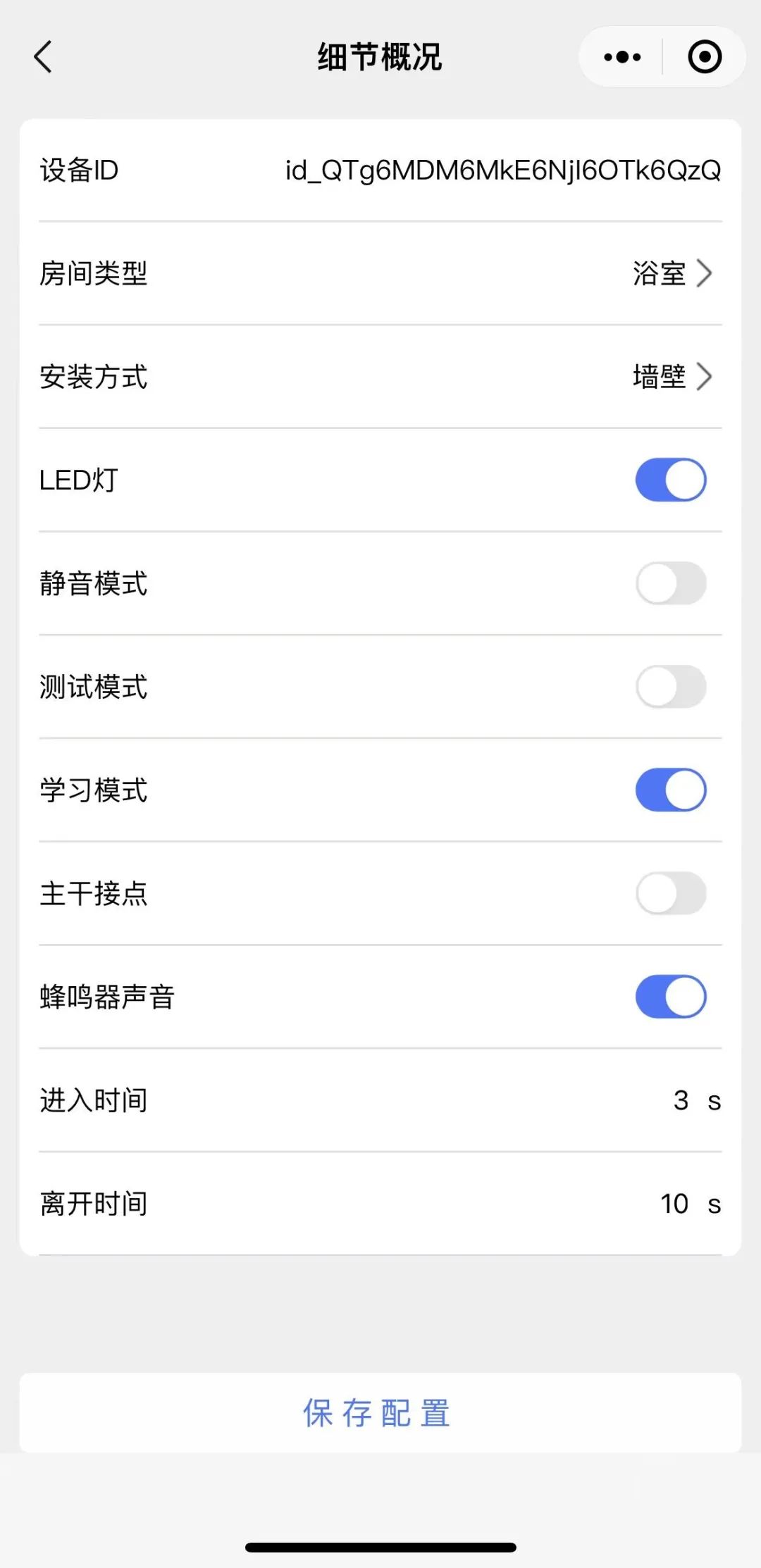
Task: Open the three-dots more menu
Action: click(x=622, y=57)
